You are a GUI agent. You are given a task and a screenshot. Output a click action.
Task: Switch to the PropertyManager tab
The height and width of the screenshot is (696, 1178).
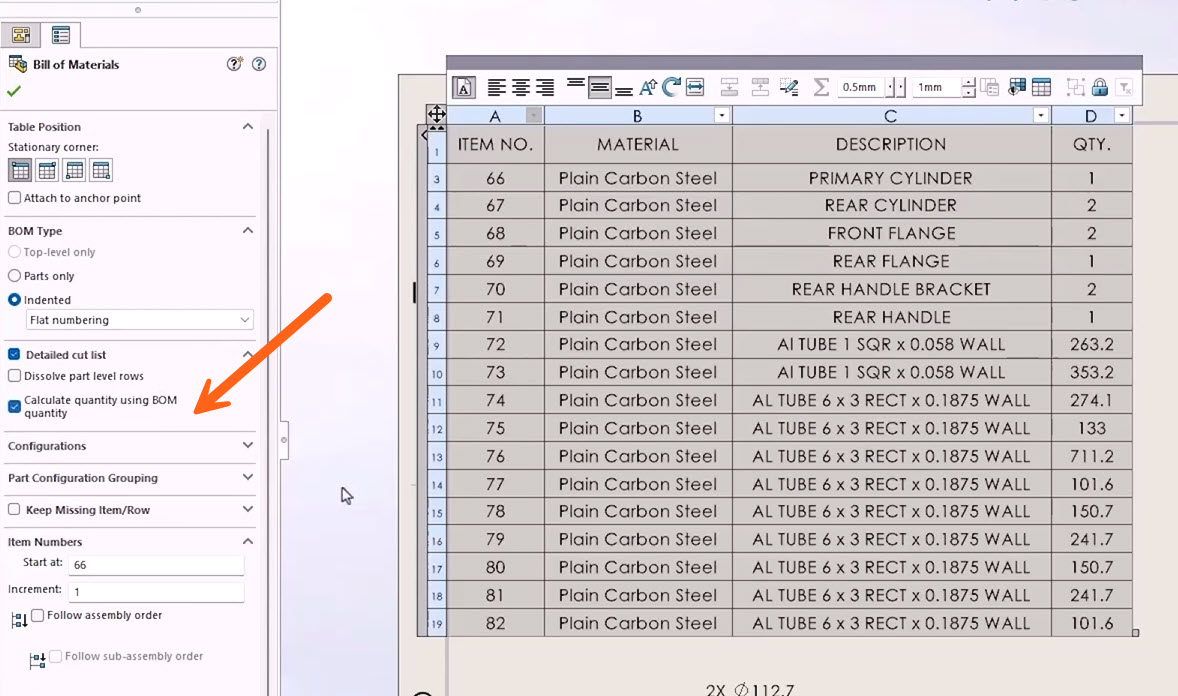(x=61, y=35)
